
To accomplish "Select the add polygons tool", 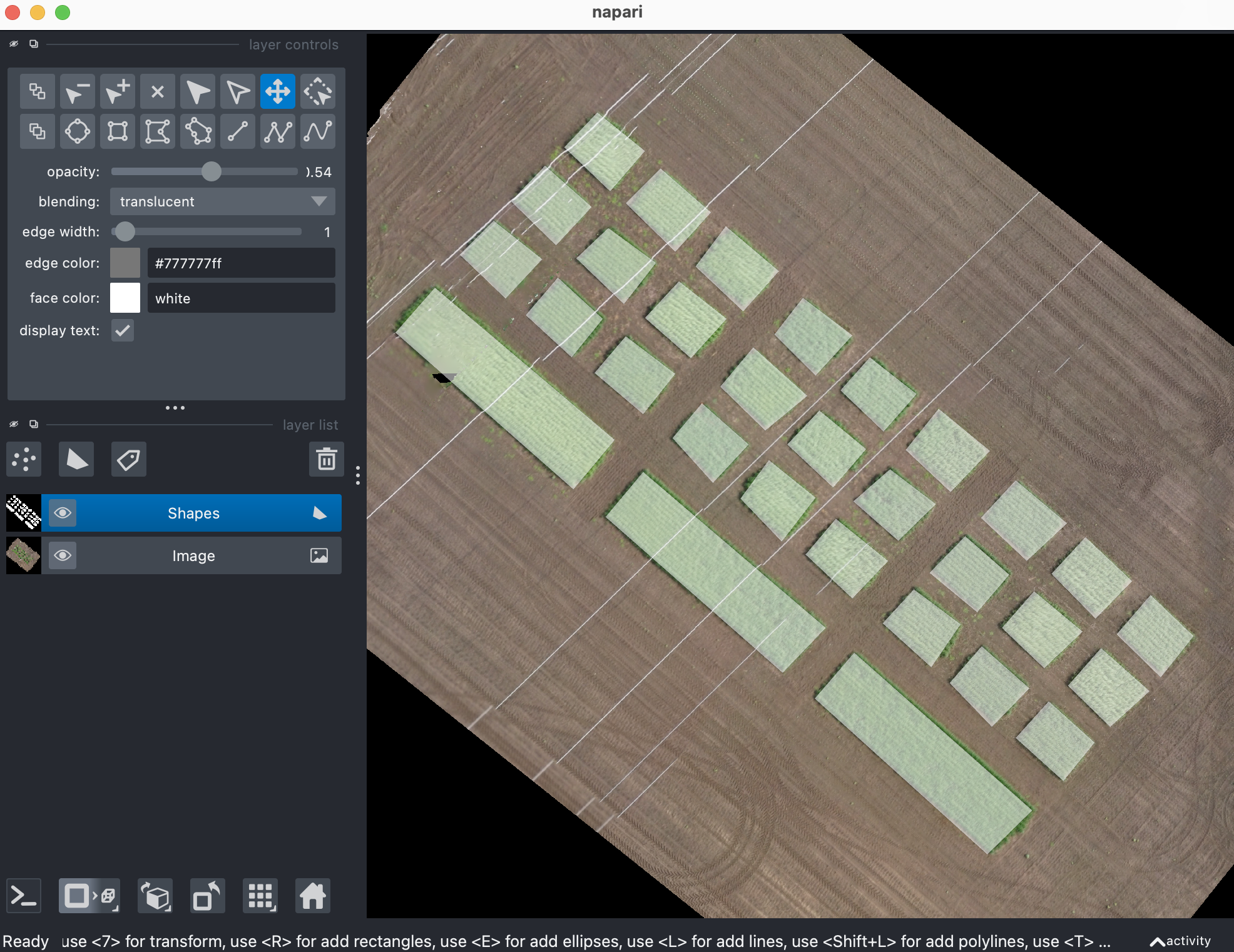I will 158,131.
